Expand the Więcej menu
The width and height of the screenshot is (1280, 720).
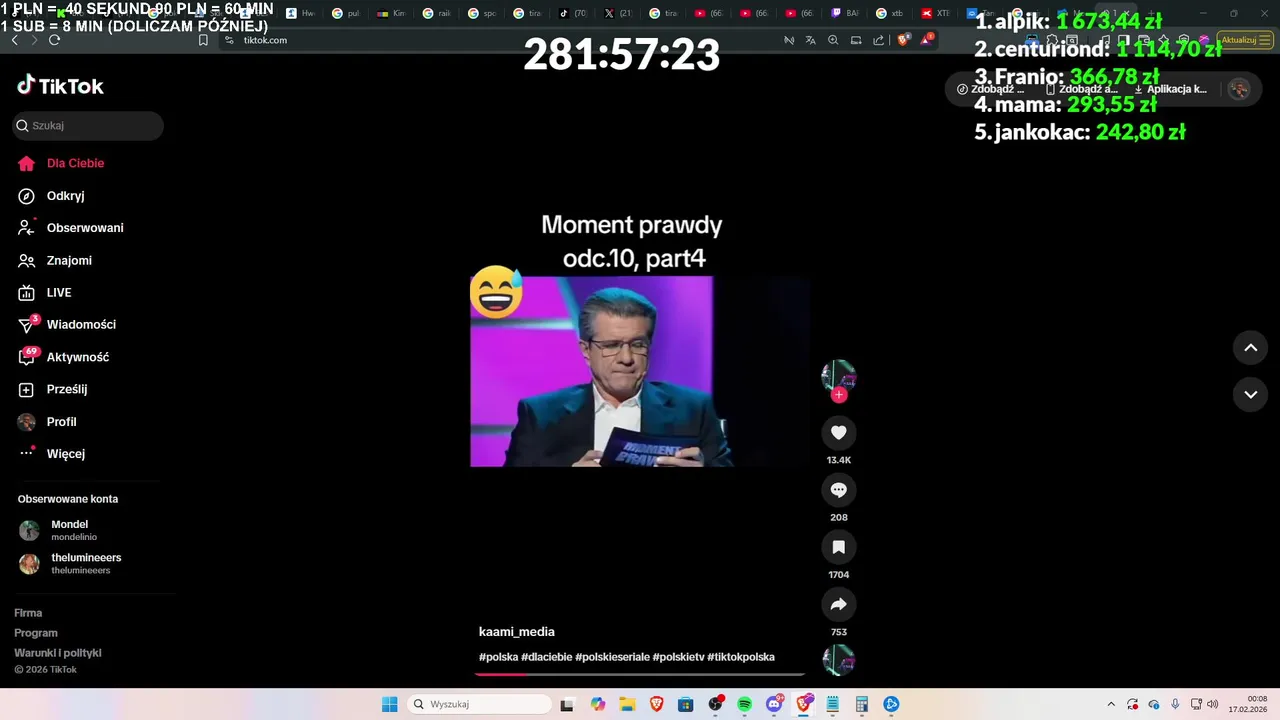pyautogui.click(x=52, y=454)
